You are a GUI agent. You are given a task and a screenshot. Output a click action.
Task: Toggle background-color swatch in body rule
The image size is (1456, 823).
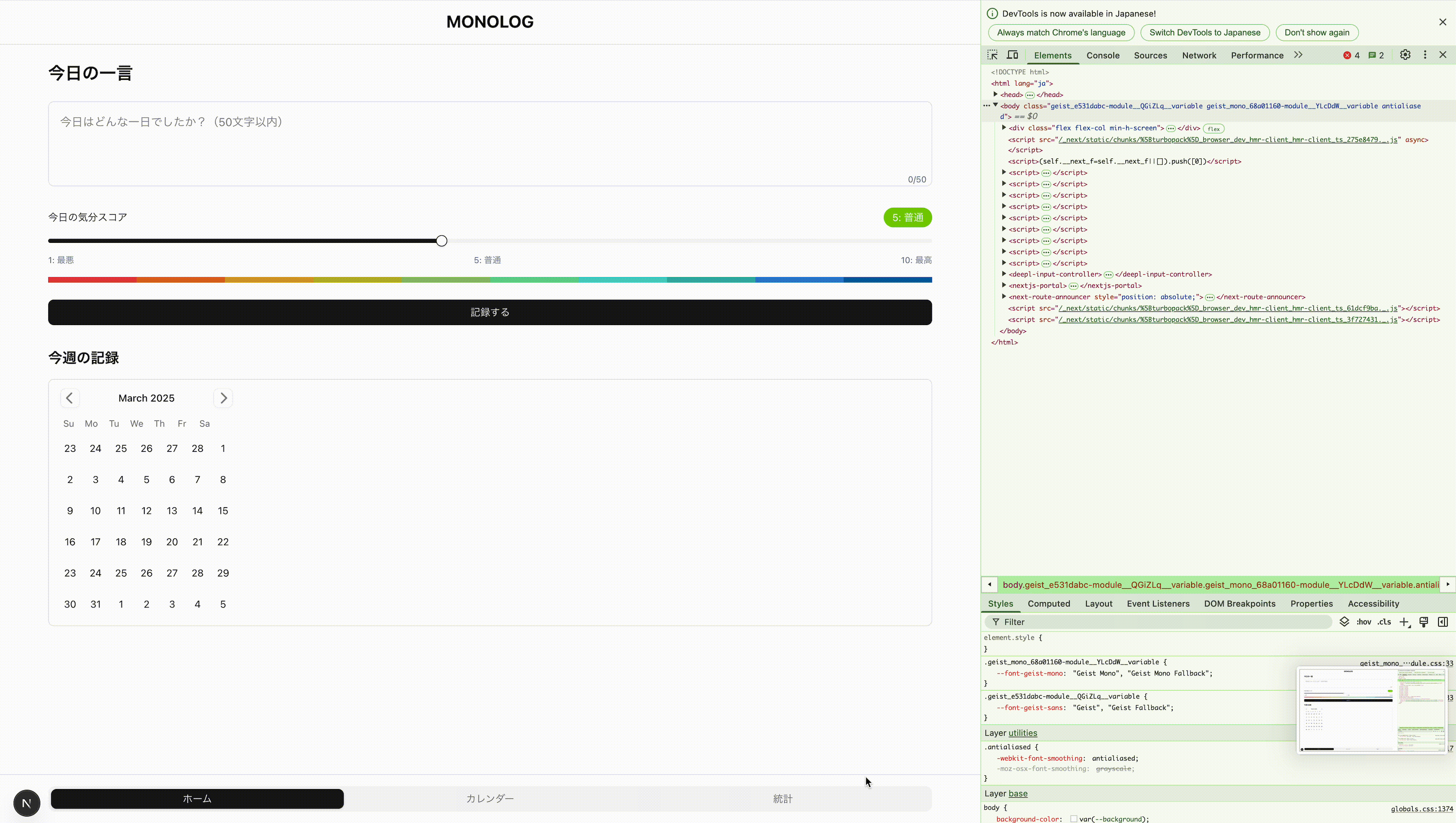[x=1073, y=819]
